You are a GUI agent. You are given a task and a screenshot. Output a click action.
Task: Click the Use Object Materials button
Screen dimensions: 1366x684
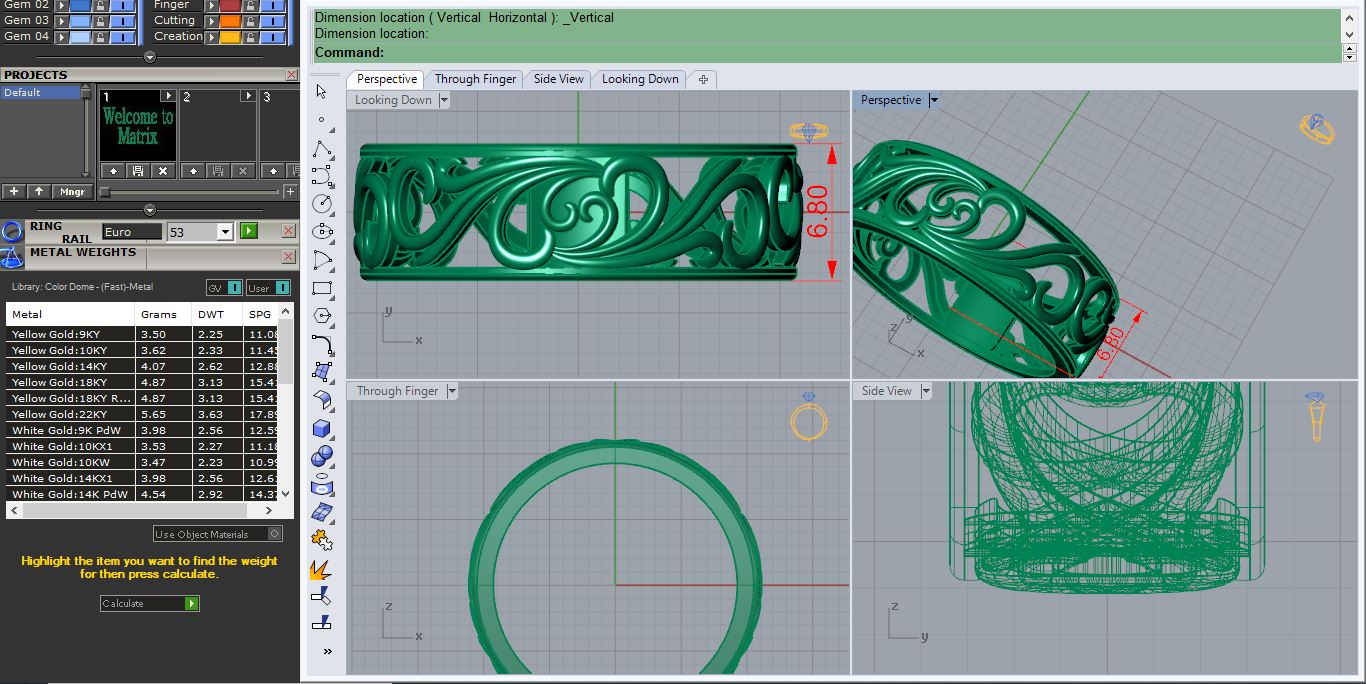pos(218,534)
